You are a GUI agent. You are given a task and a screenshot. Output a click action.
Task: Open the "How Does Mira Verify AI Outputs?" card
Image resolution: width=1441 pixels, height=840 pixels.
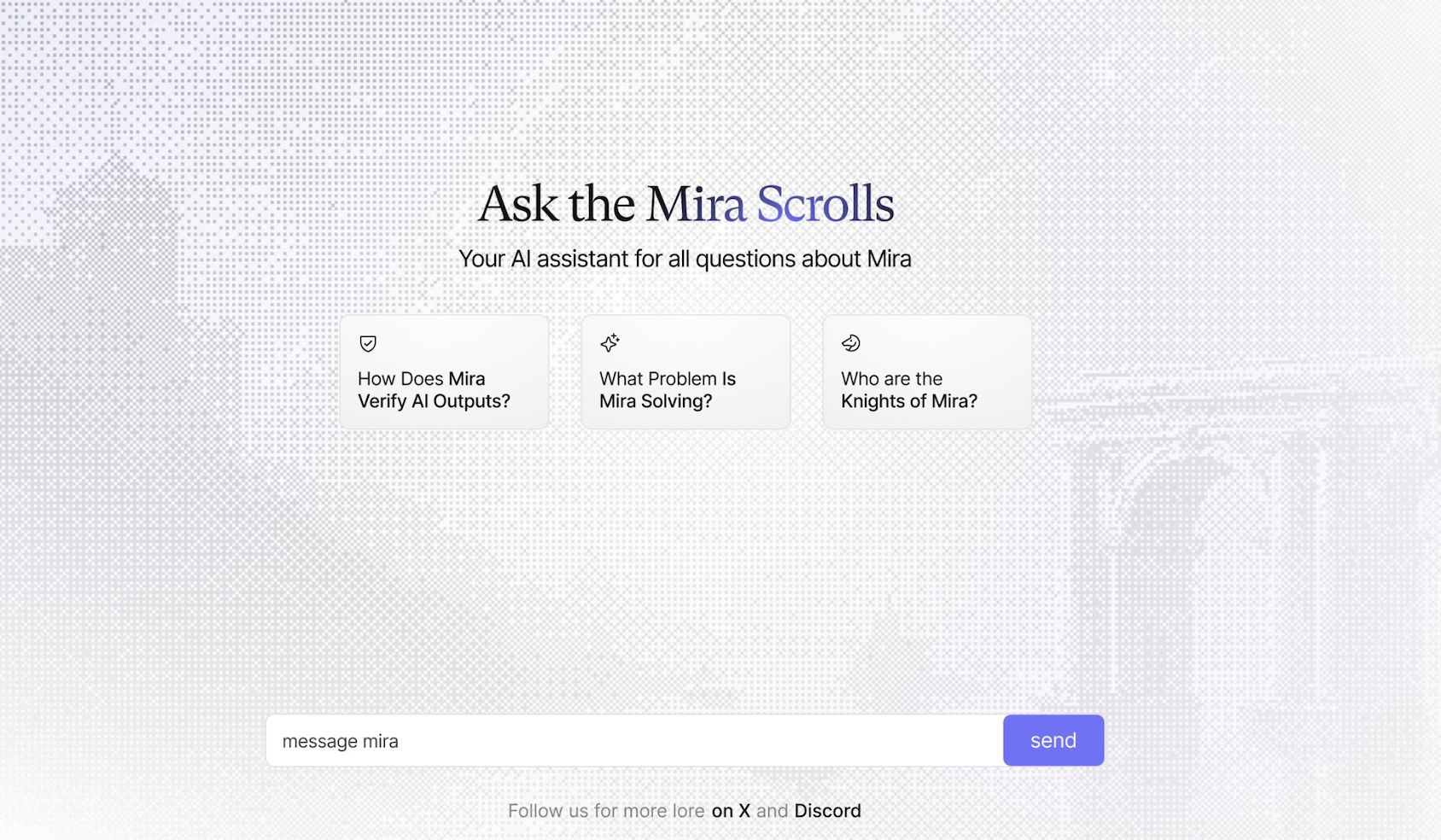coord(444,372)
